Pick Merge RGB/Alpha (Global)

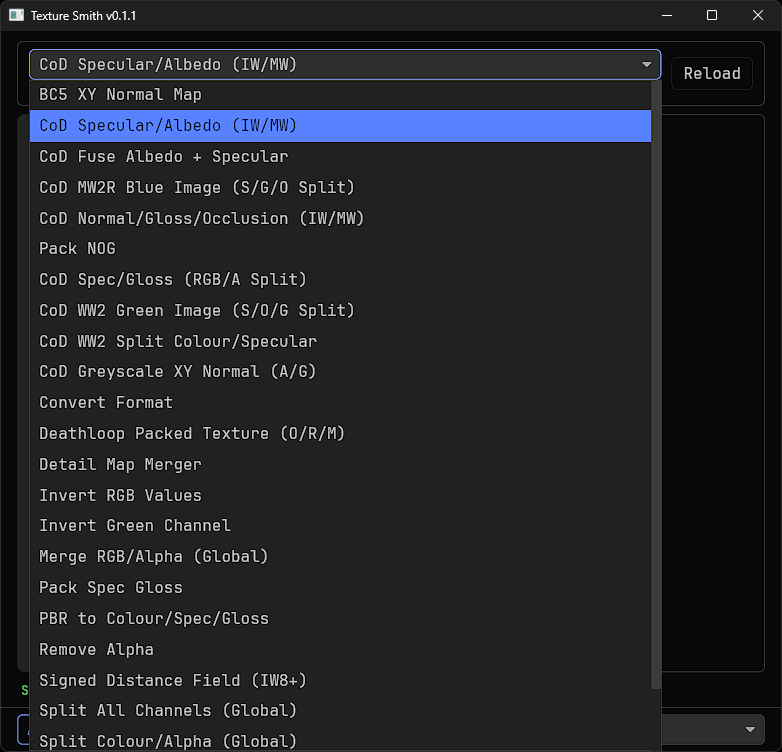[341, 557]
